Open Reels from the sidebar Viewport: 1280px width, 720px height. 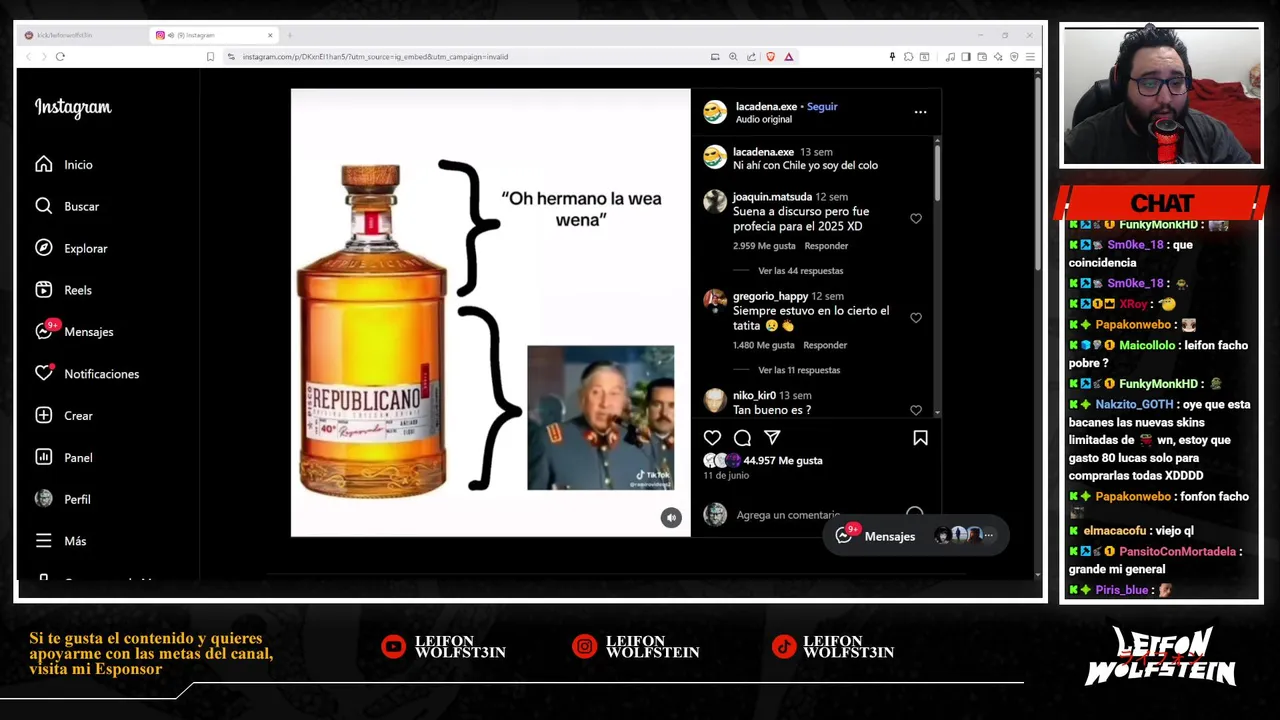[x=63, y=290]
